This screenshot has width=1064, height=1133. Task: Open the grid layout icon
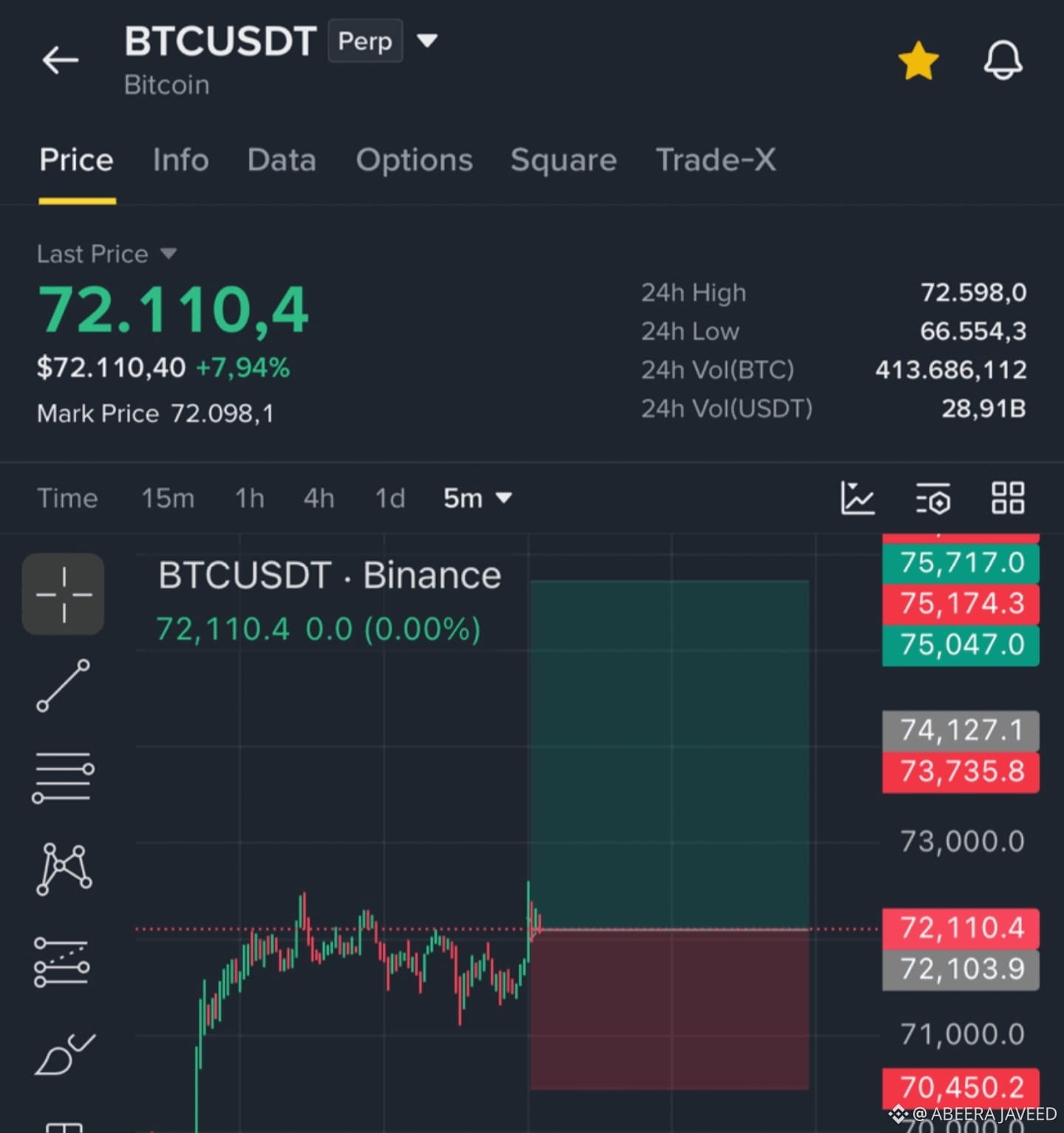click(x=1008, y=498)
